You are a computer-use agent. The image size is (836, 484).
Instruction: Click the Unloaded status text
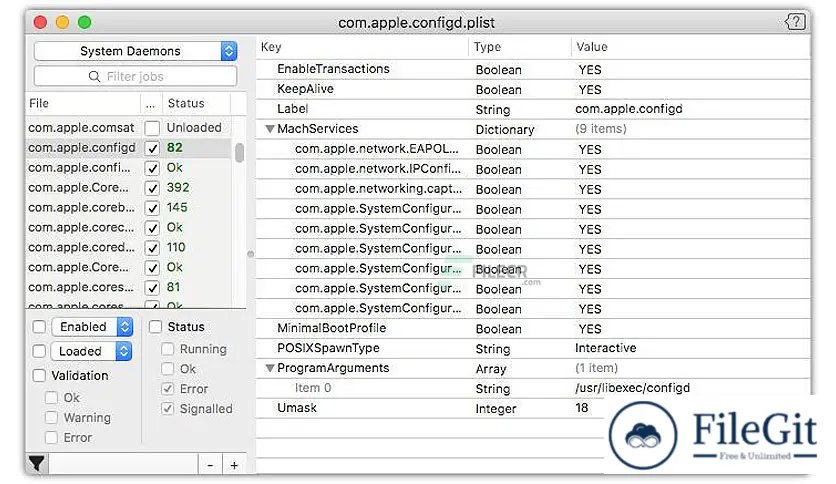coord(194,128)
